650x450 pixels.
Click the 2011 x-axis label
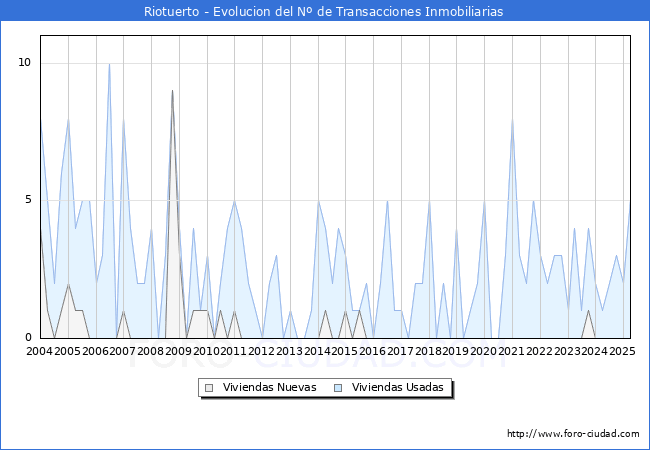pos(233,351)
